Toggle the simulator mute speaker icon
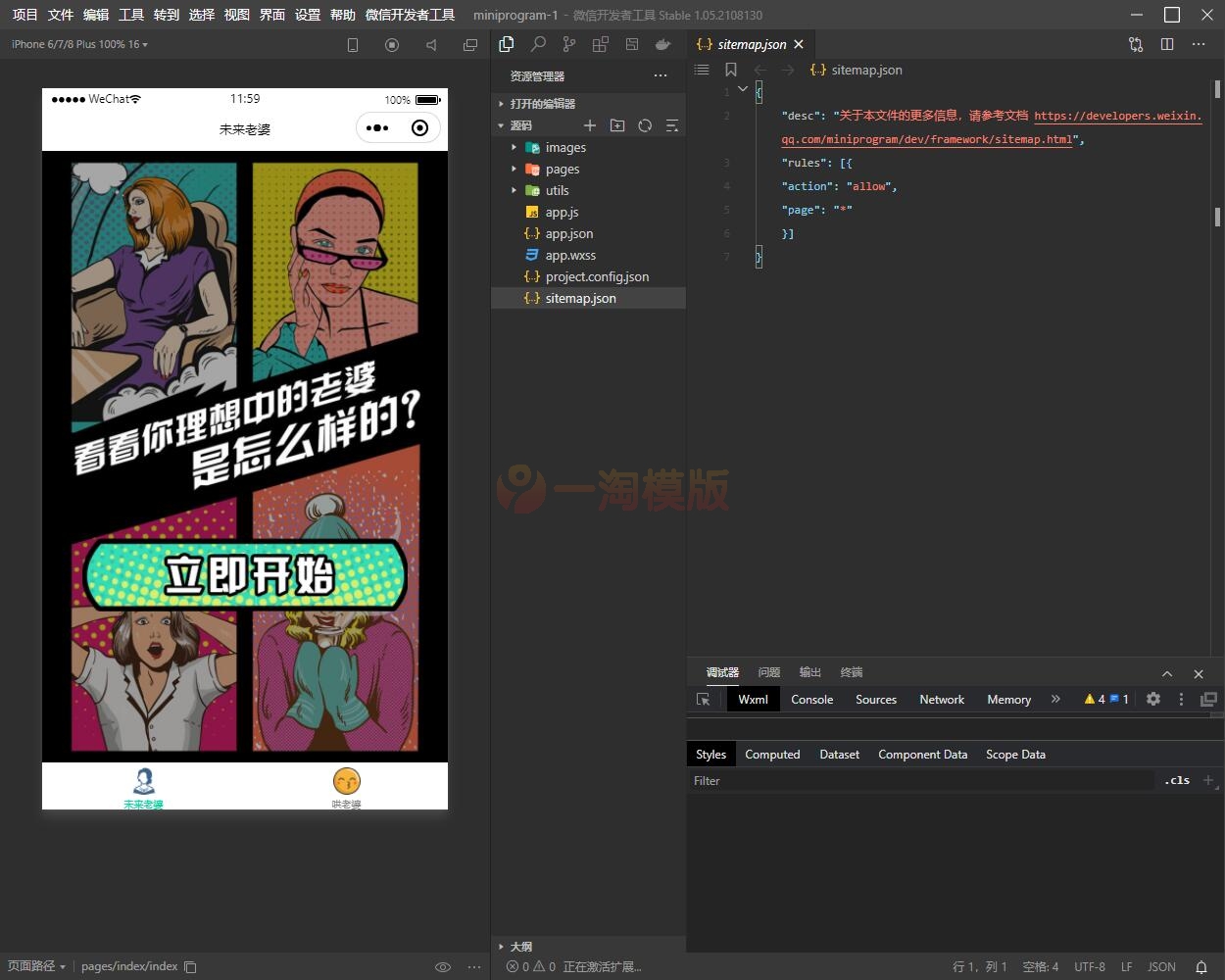Screen dimensions: 1225x980 point(431,45)
